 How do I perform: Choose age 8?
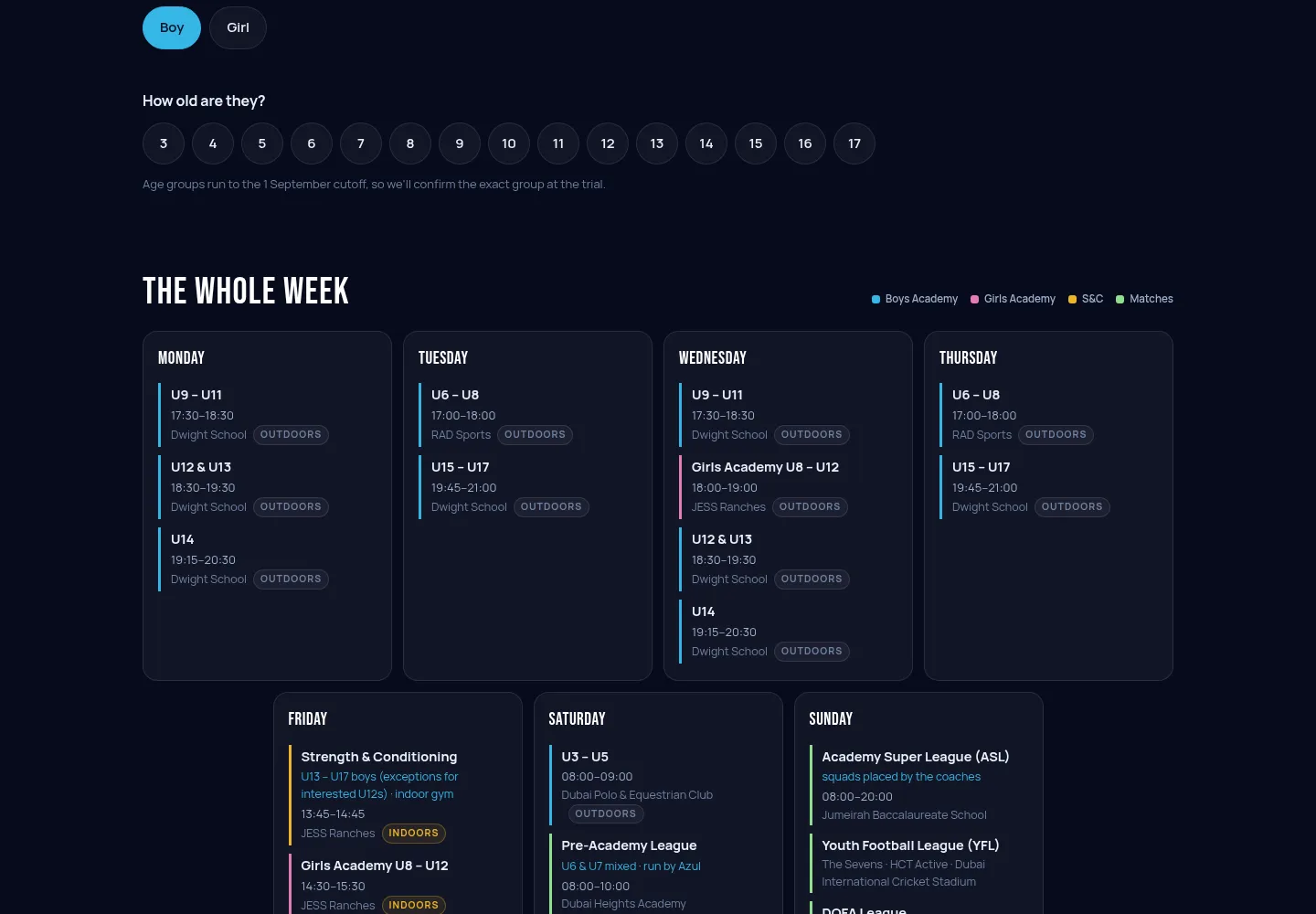(x=410, y=143)
